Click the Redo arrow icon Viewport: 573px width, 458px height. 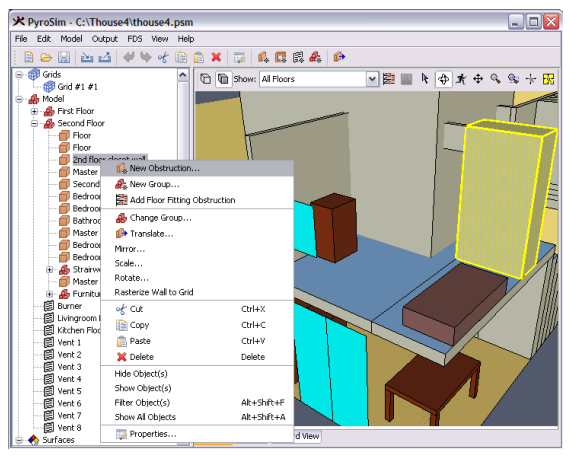tap(146, 57)
